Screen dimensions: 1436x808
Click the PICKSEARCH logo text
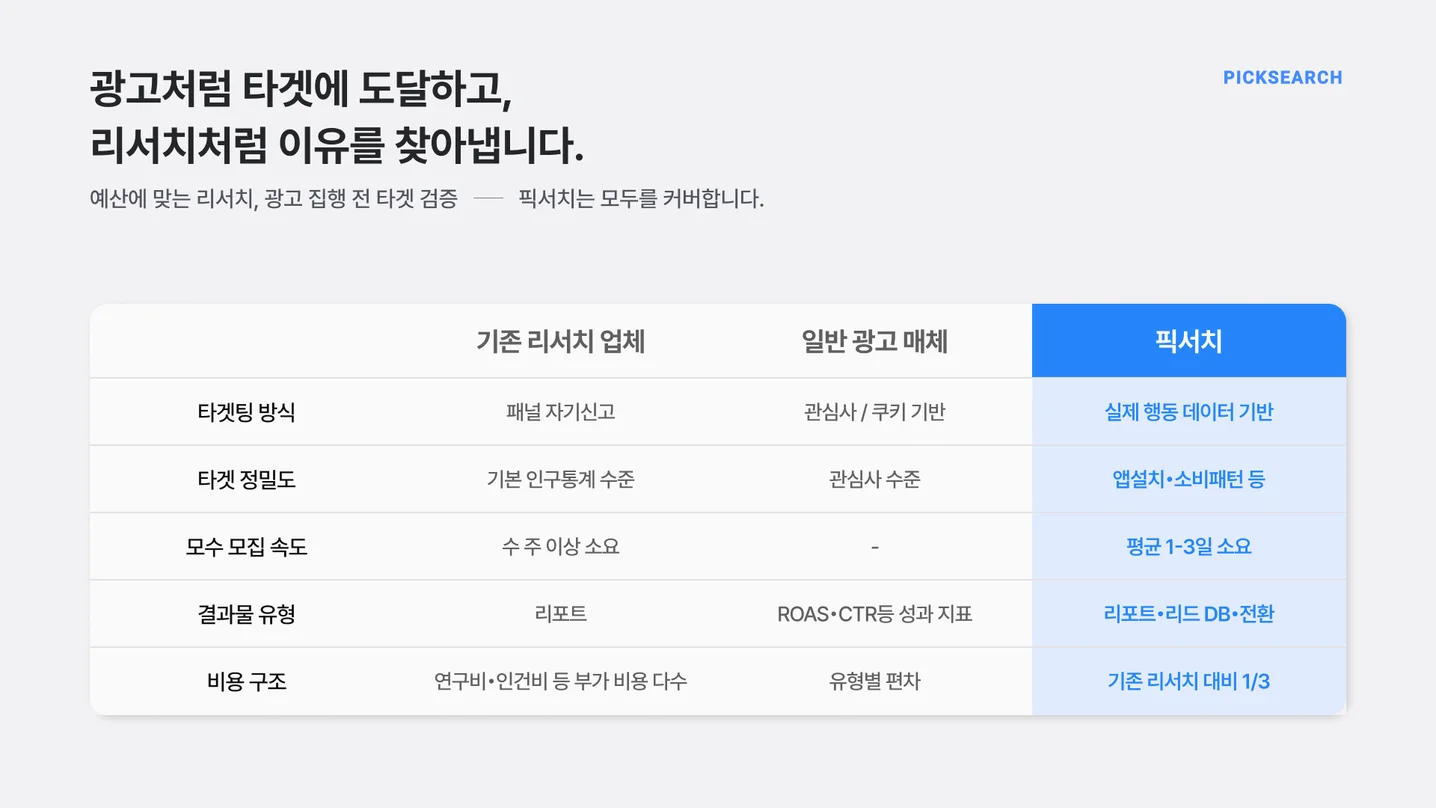[x=1282, y=78]
